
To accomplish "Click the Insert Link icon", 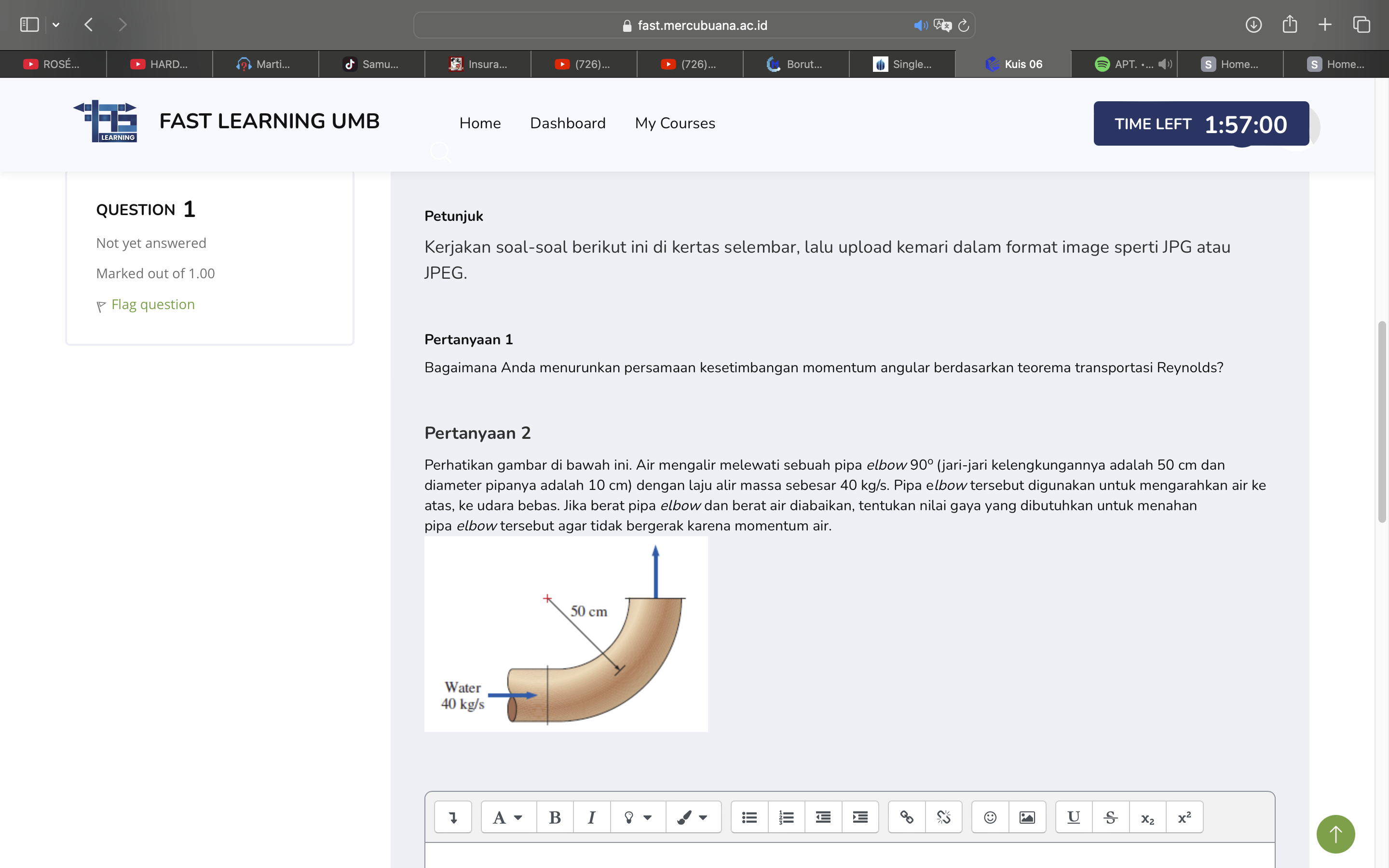I will click(905, 818).
